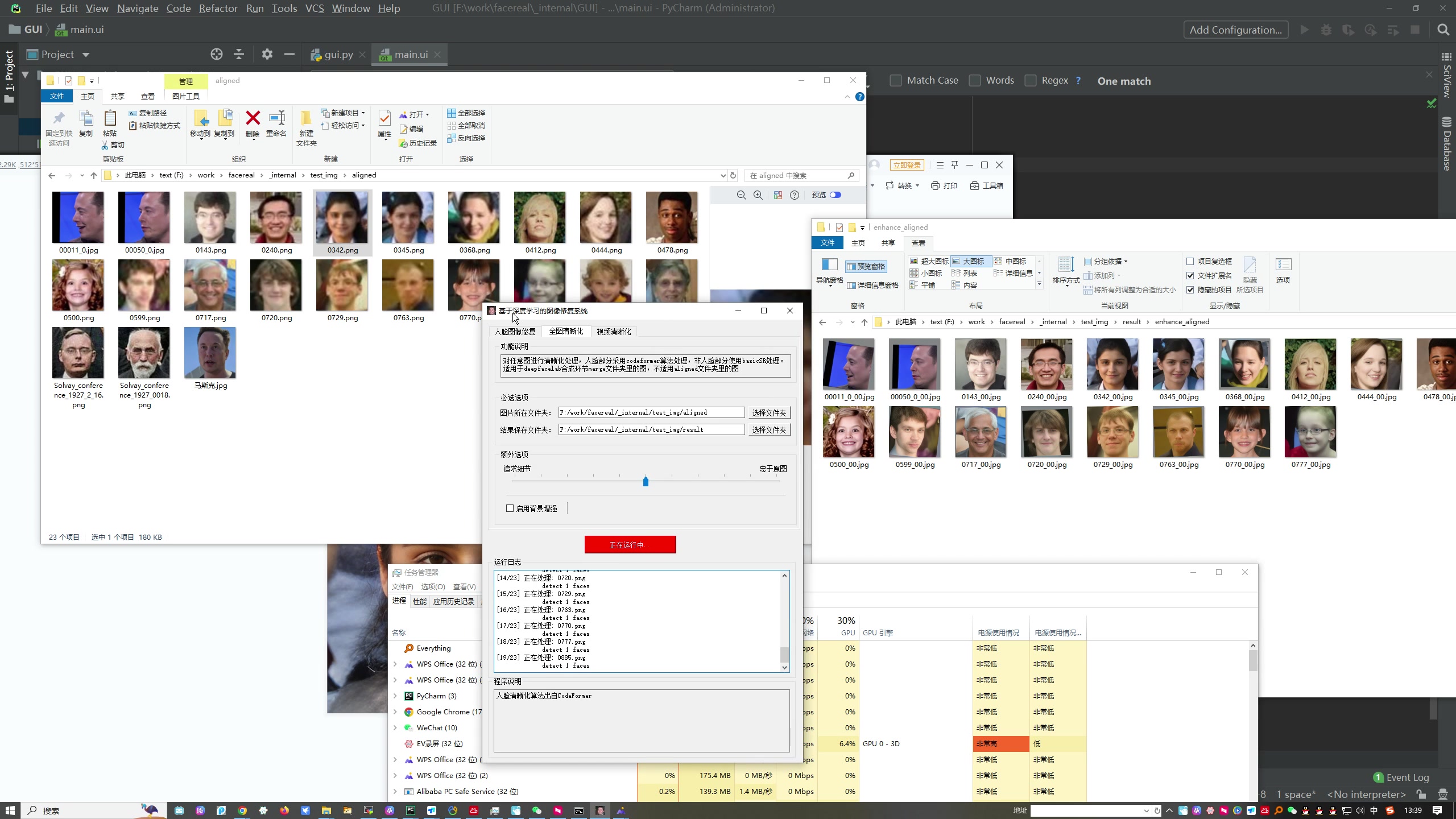Open the new item (新建项目) dropdown
1456x819 pixels.
click(x=343, y=113)
